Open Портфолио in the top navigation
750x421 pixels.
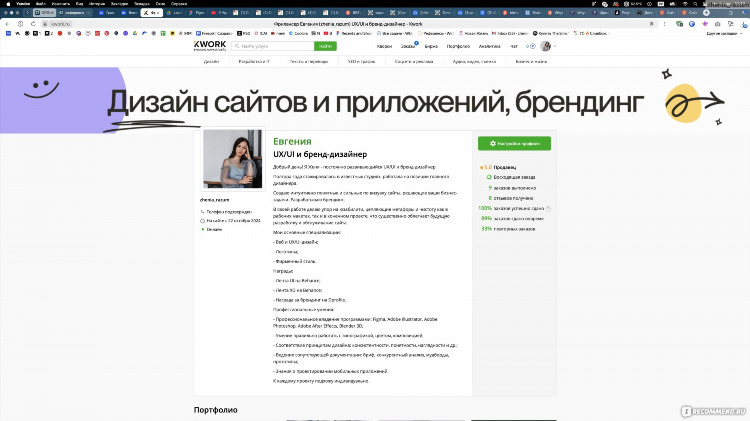click(x=458, y=46)
